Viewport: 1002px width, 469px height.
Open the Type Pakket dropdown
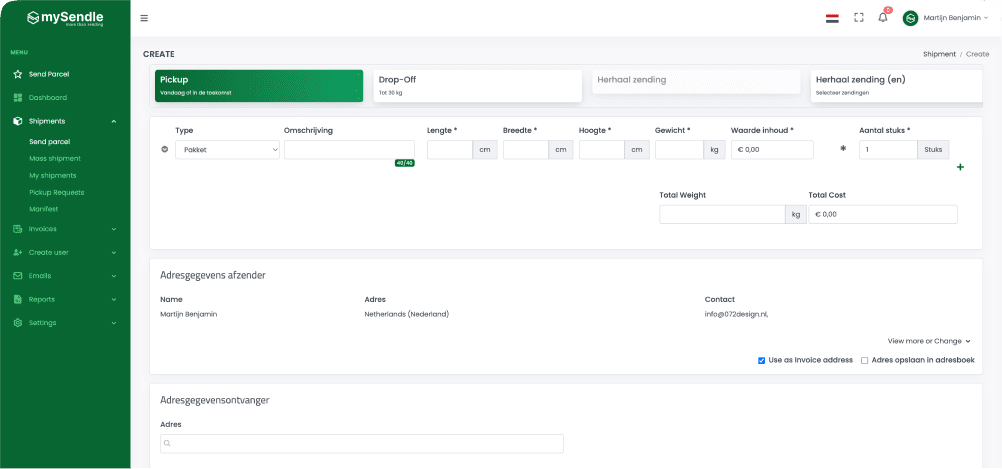click(227, 150)
